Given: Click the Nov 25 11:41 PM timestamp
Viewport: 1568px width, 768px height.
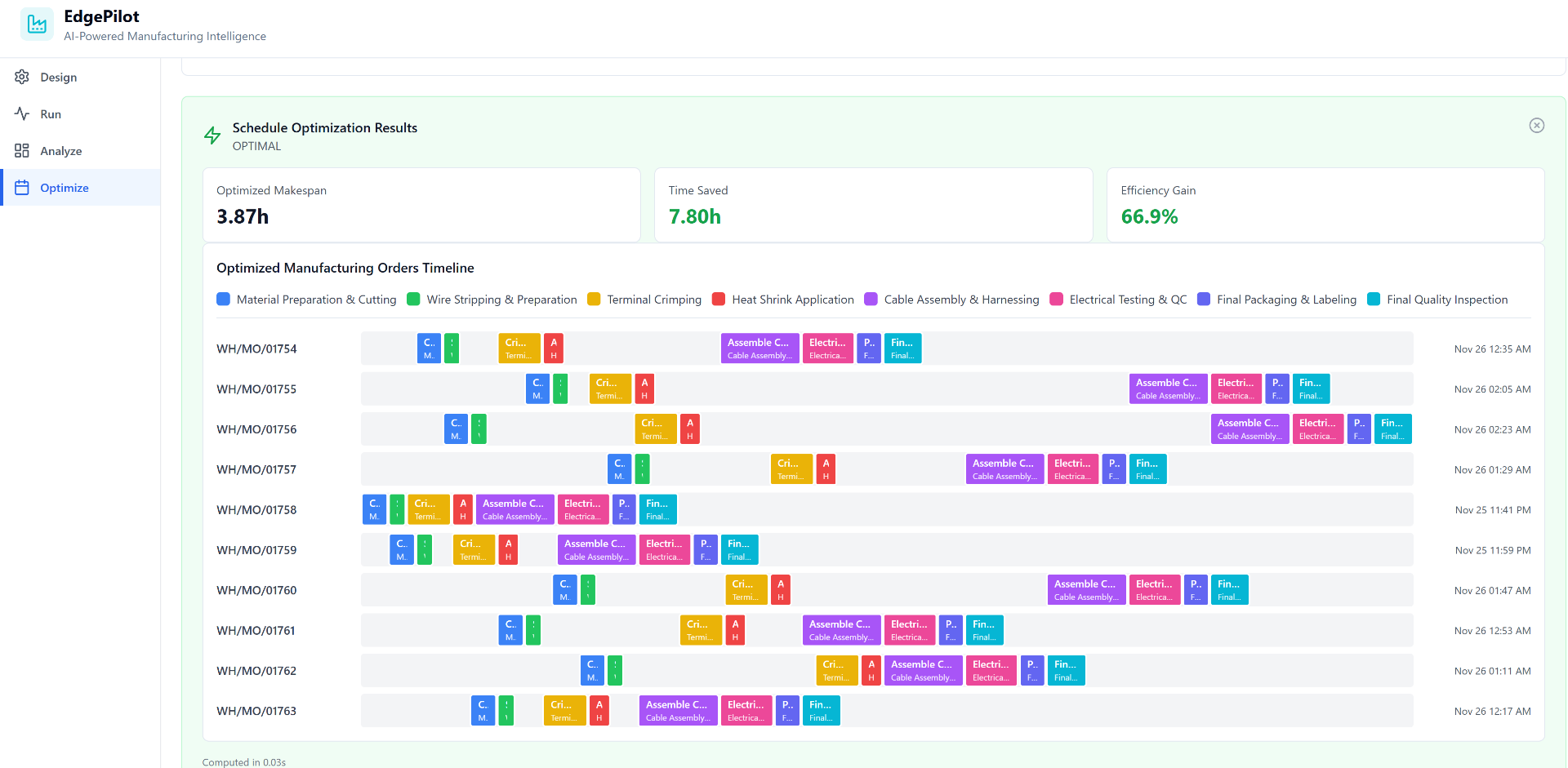Looking at the screenshot, I should (1493, 509).
